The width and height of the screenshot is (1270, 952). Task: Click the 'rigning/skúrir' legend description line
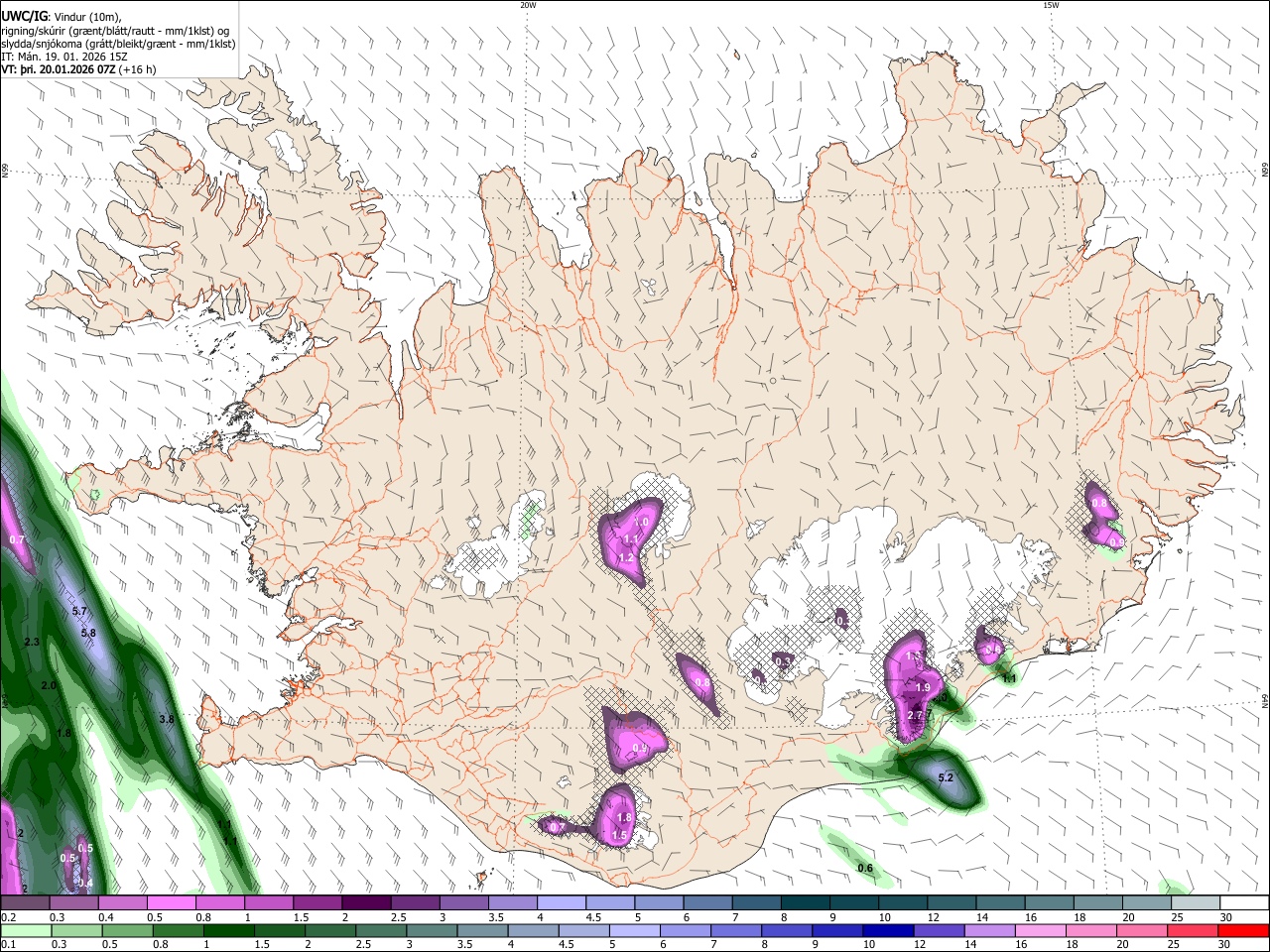point(115,30)
